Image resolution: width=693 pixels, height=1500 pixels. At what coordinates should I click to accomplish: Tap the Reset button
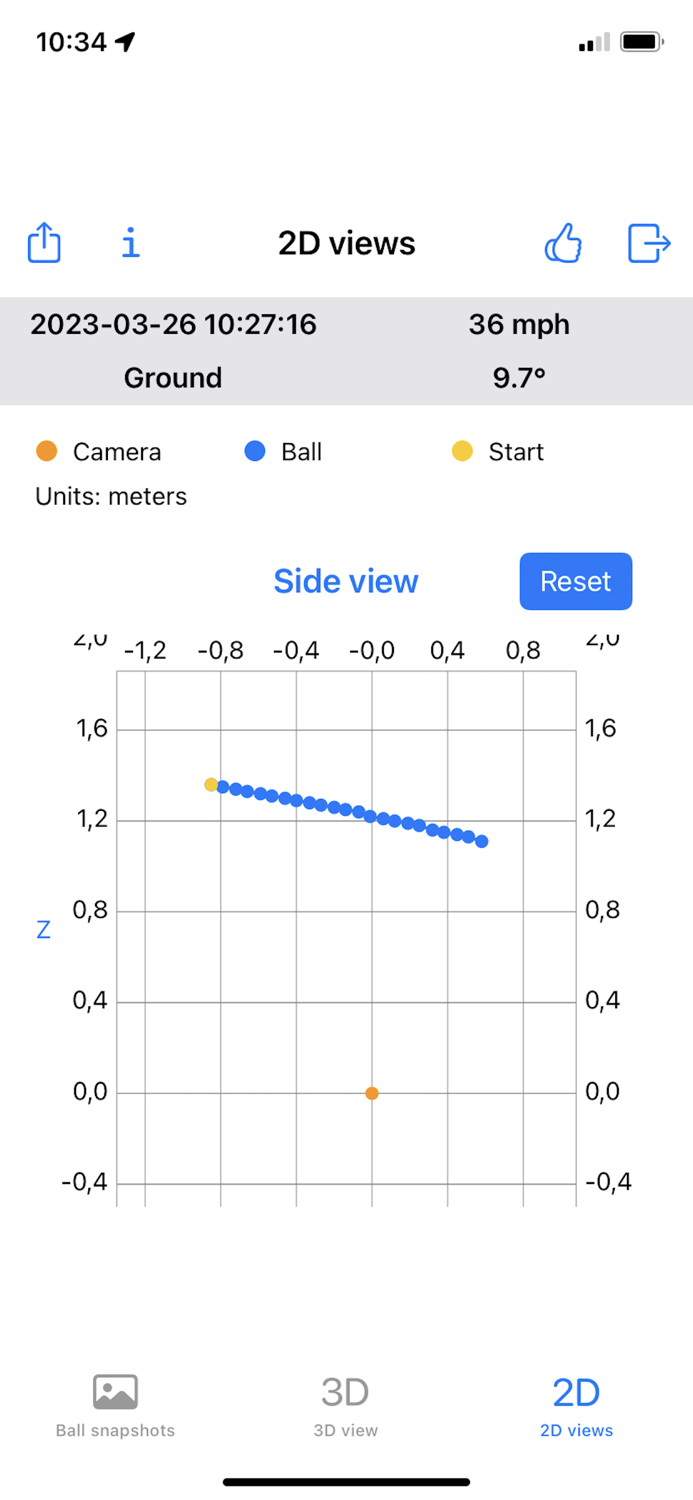[x=576, y=581]
